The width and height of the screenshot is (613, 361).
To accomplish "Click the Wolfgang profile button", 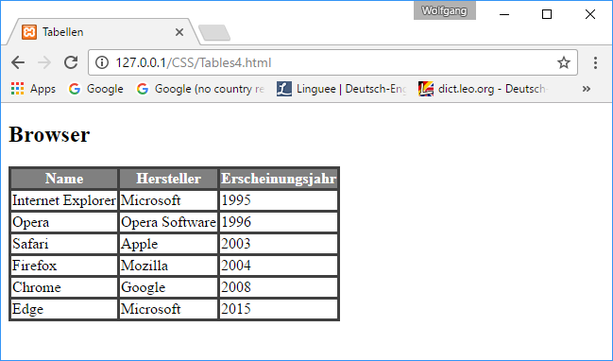I will point(445,11).
